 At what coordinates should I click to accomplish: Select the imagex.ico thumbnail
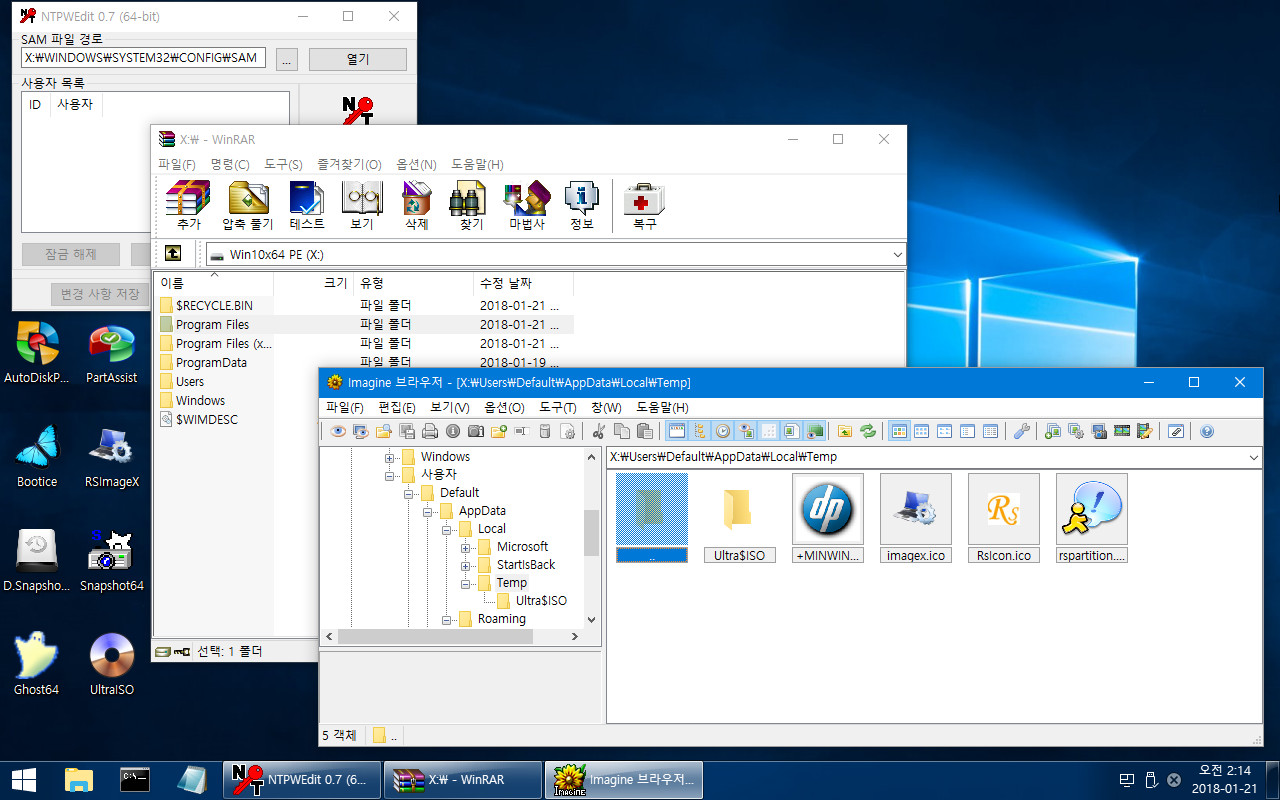coord(916,518)
